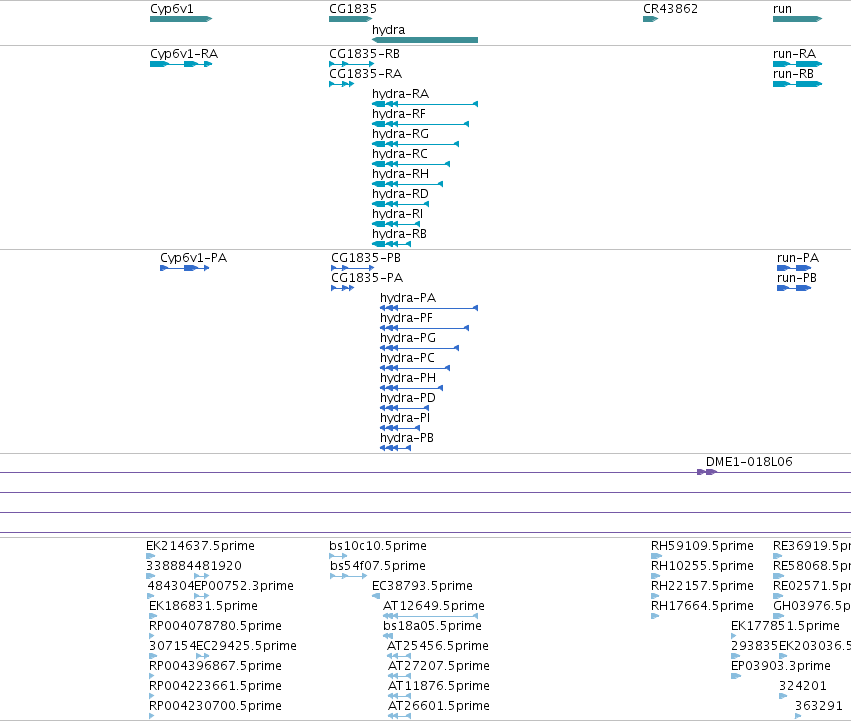Choose transcript hydra-RH

point(408,184)
